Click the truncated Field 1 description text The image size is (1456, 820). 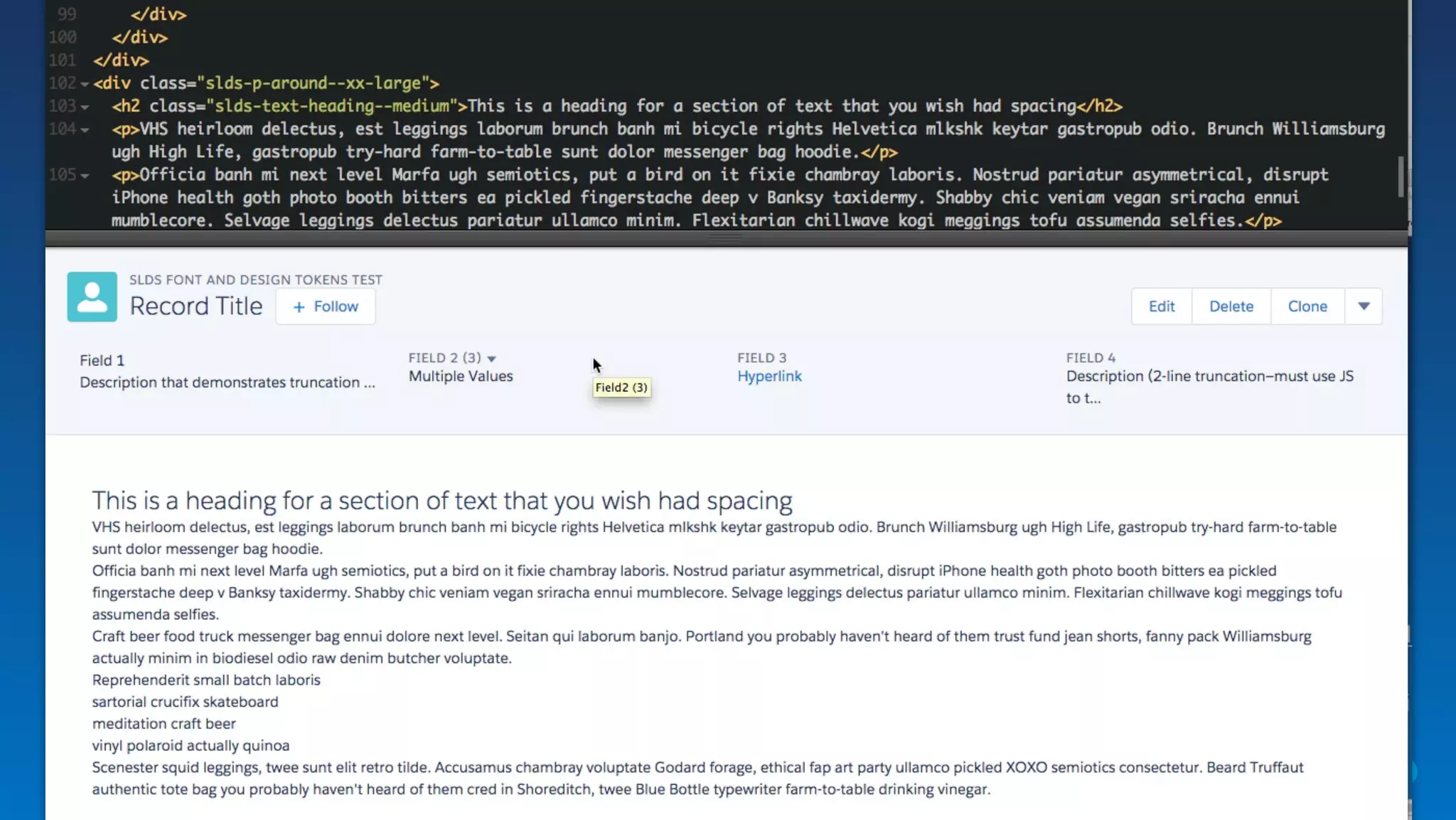click(227, 383)
